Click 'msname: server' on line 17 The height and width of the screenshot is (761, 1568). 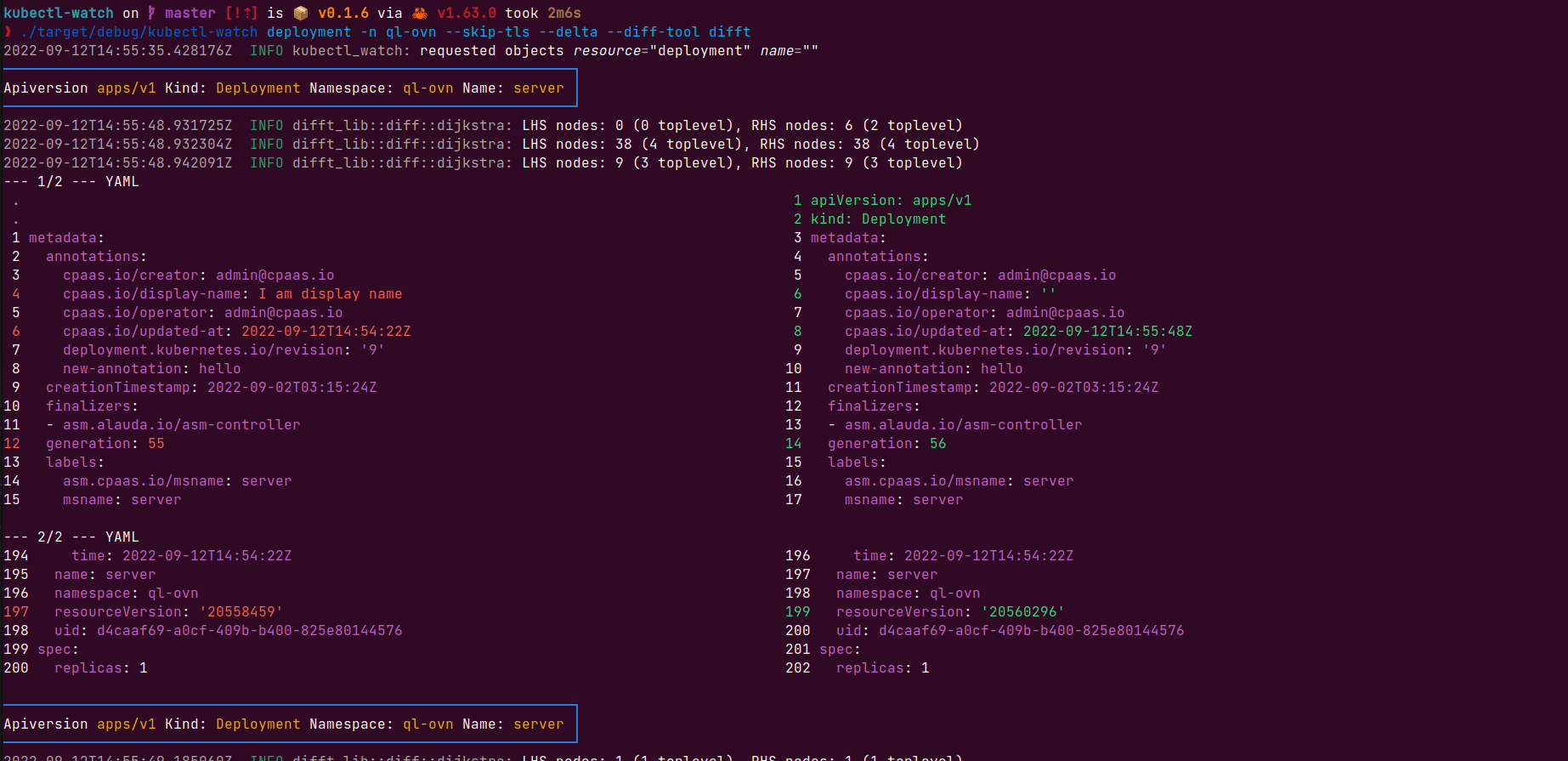click(904, 499)
